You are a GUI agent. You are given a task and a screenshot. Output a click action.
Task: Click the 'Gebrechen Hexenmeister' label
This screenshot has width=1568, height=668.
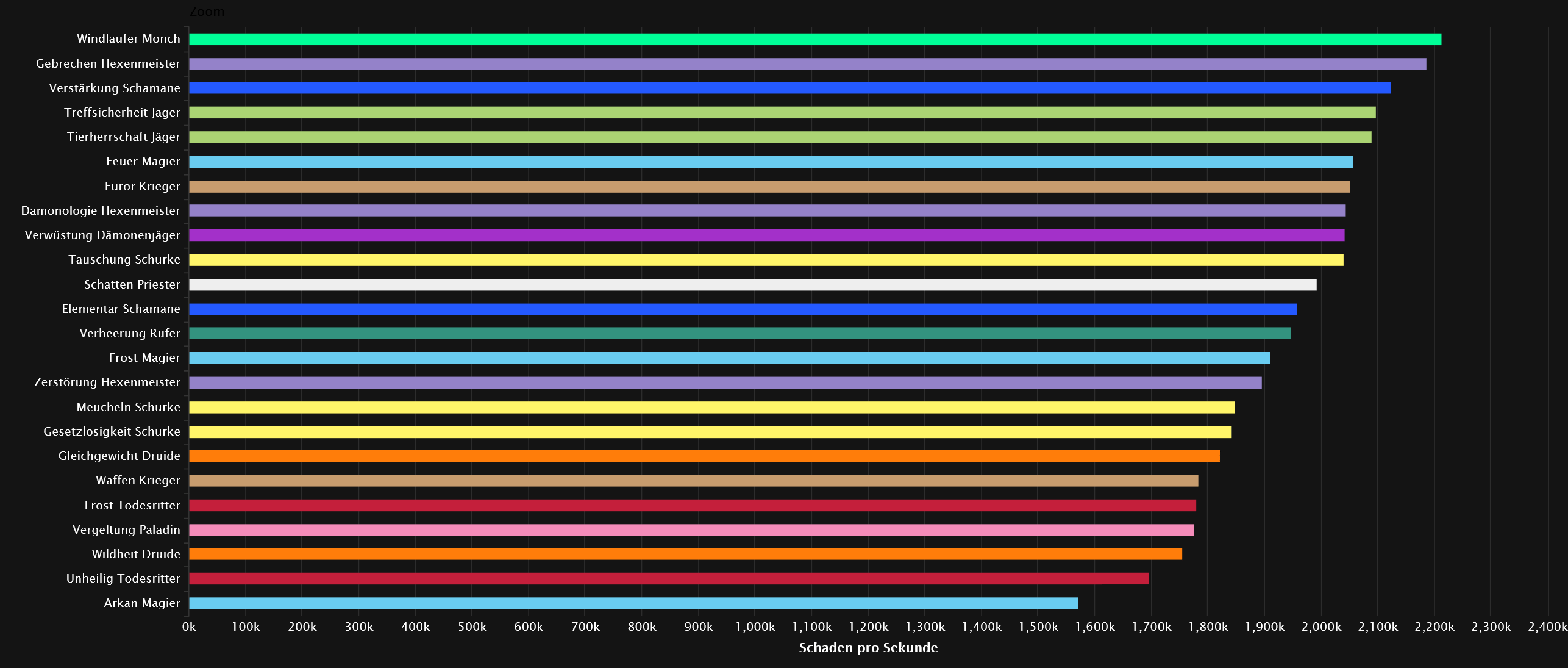[108, 63]
